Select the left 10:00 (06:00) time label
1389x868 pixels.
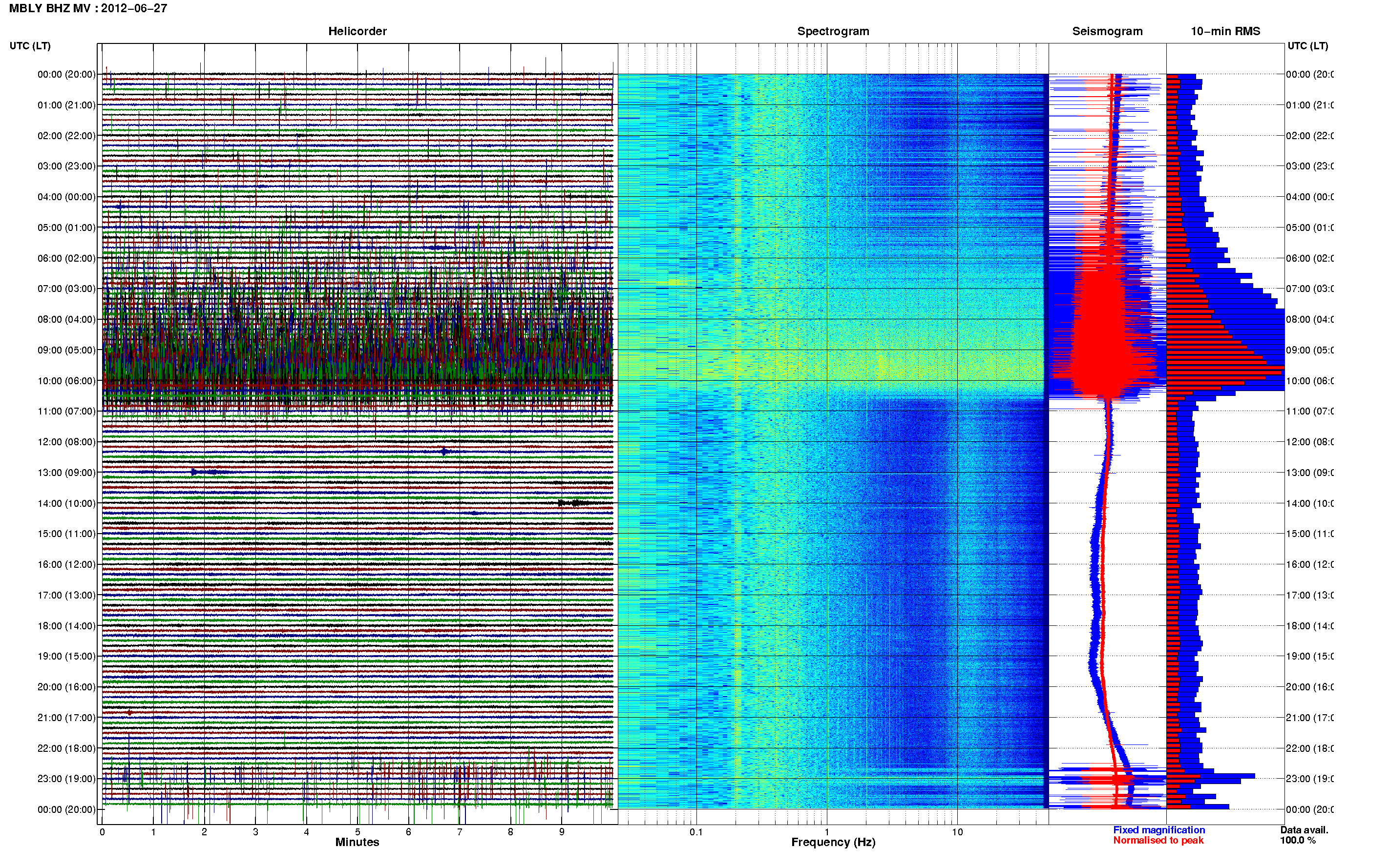(66, 381)
